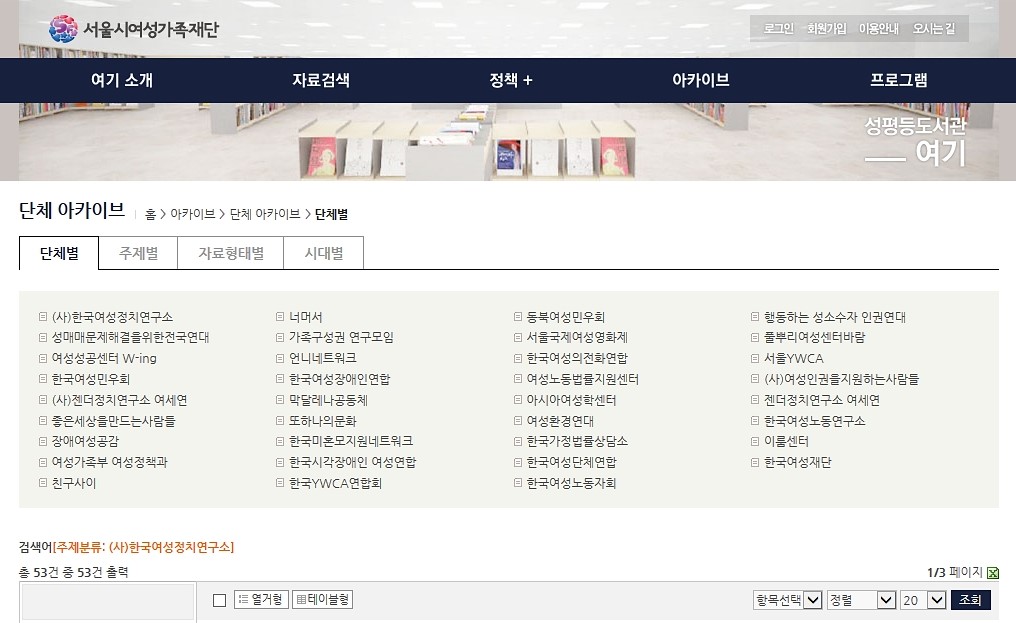Click the 로그인 link
The image size is (1016, 623).
pos(779,29)
